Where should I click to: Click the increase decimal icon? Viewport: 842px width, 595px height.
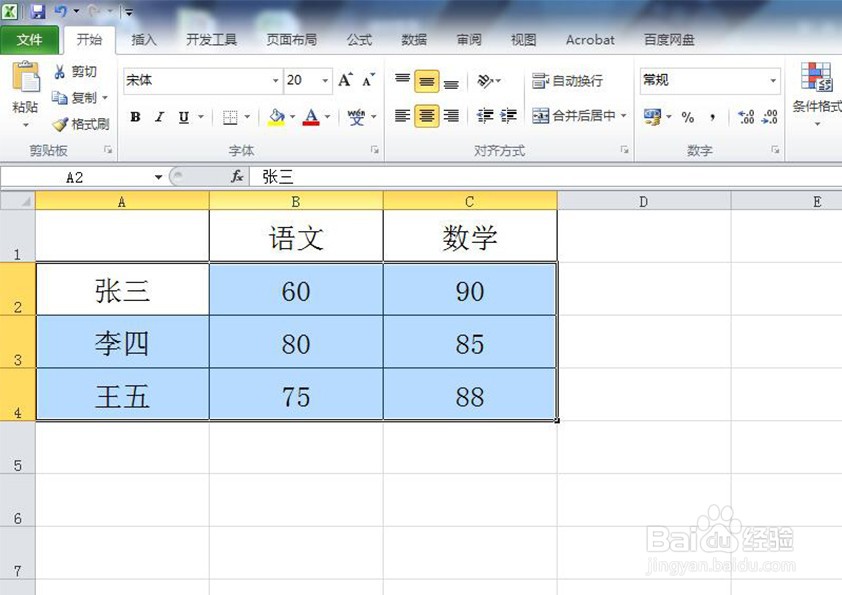pos(746,117)
